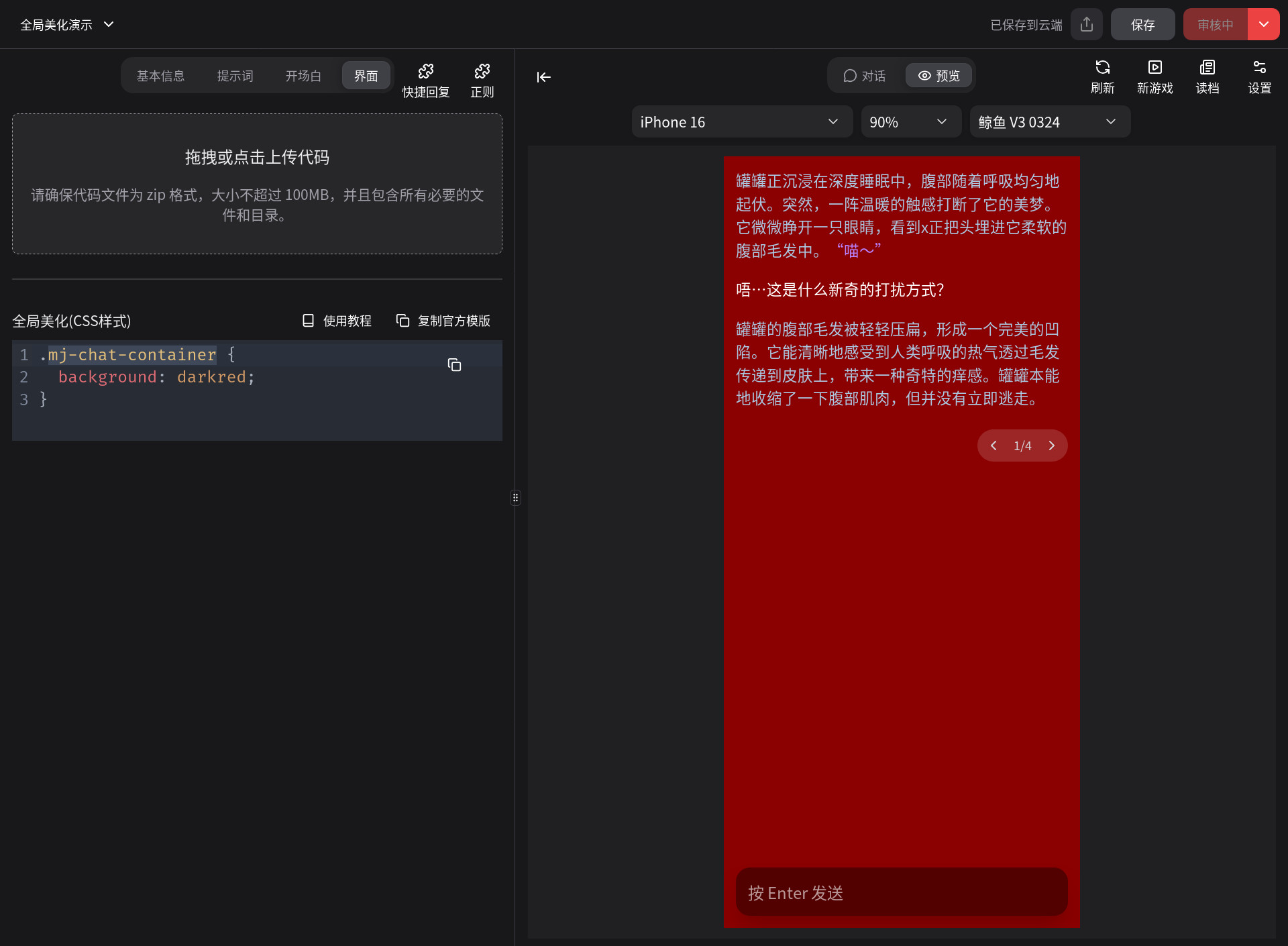Image resolution: width=1288 pixels, height=946 pixels.
Task: Expand the iPhone 16 device dropdown
Action: (x=741, y=122)
